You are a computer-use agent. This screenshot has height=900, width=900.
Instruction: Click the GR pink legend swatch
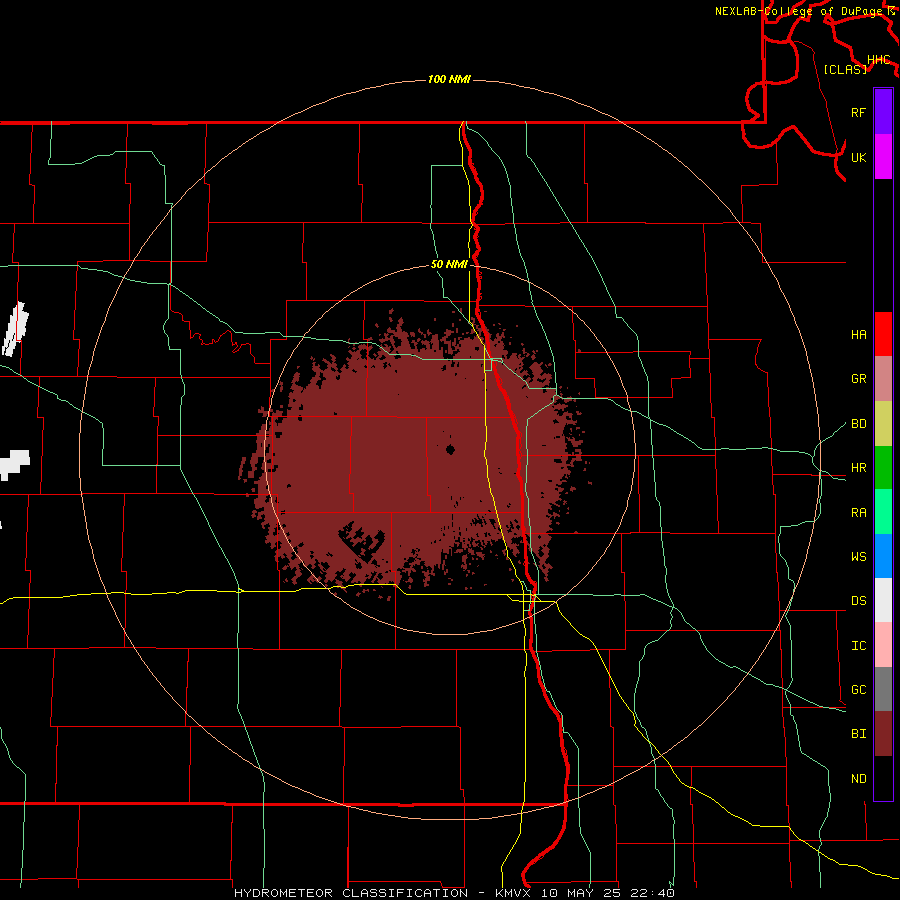tap(883, 379)
